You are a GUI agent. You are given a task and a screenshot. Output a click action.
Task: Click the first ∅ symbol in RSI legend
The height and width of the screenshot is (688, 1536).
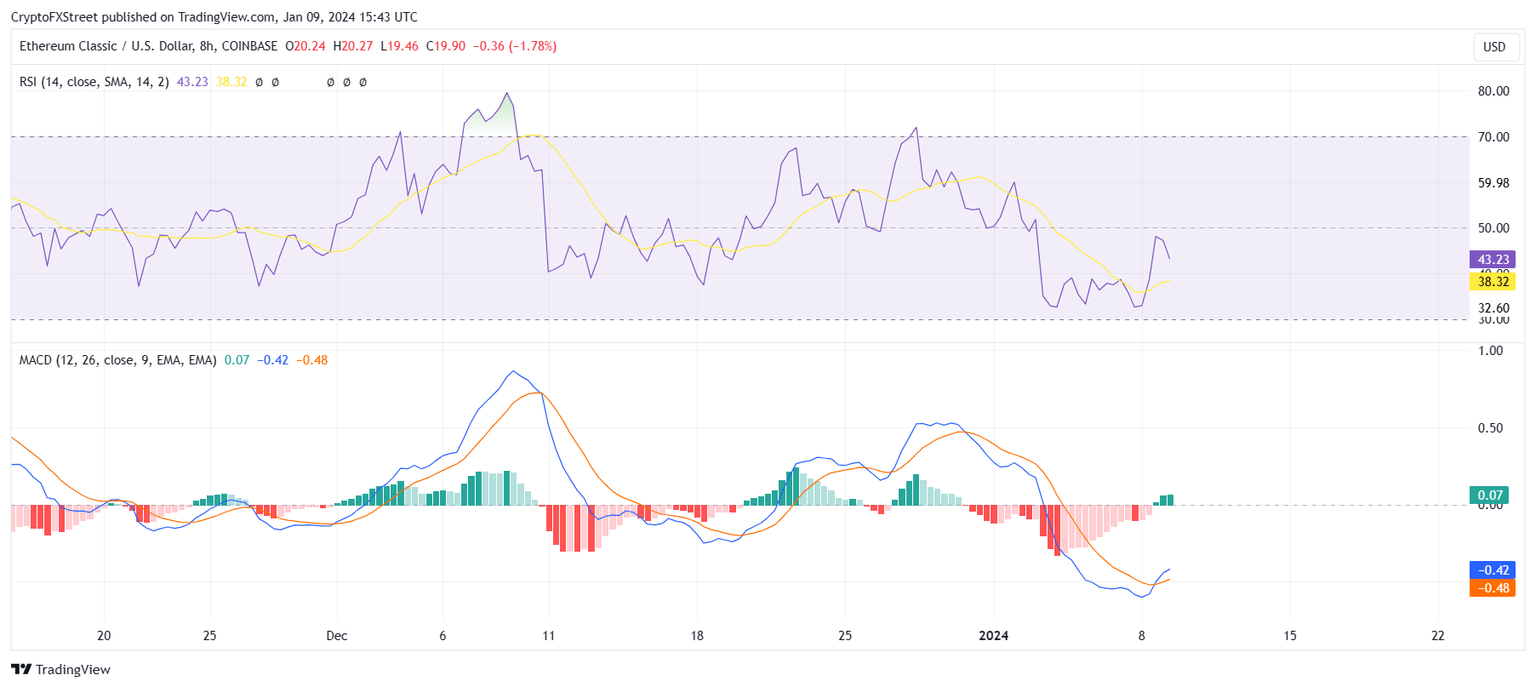click(259, 82)
